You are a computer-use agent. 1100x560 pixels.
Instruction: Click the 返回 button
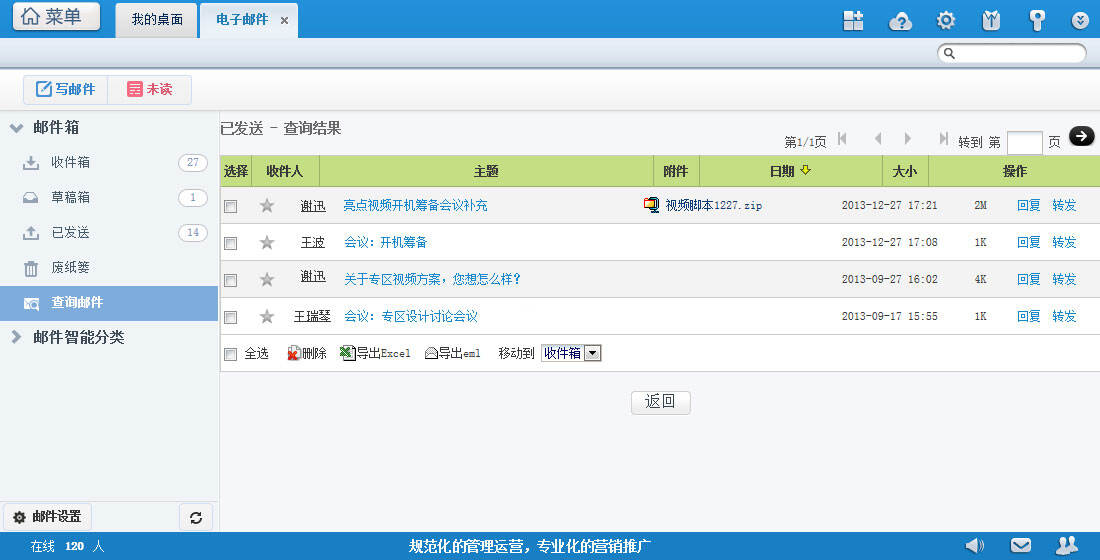click(660, 402)
